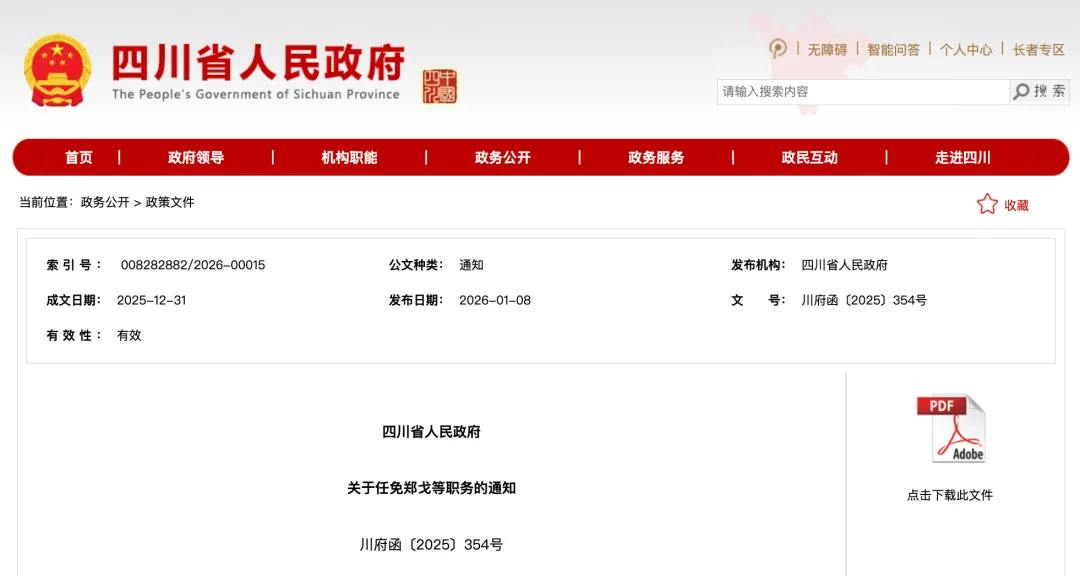Open the 首页 menu item
This screenshot has height=576, width=1080.
[79, 157]
